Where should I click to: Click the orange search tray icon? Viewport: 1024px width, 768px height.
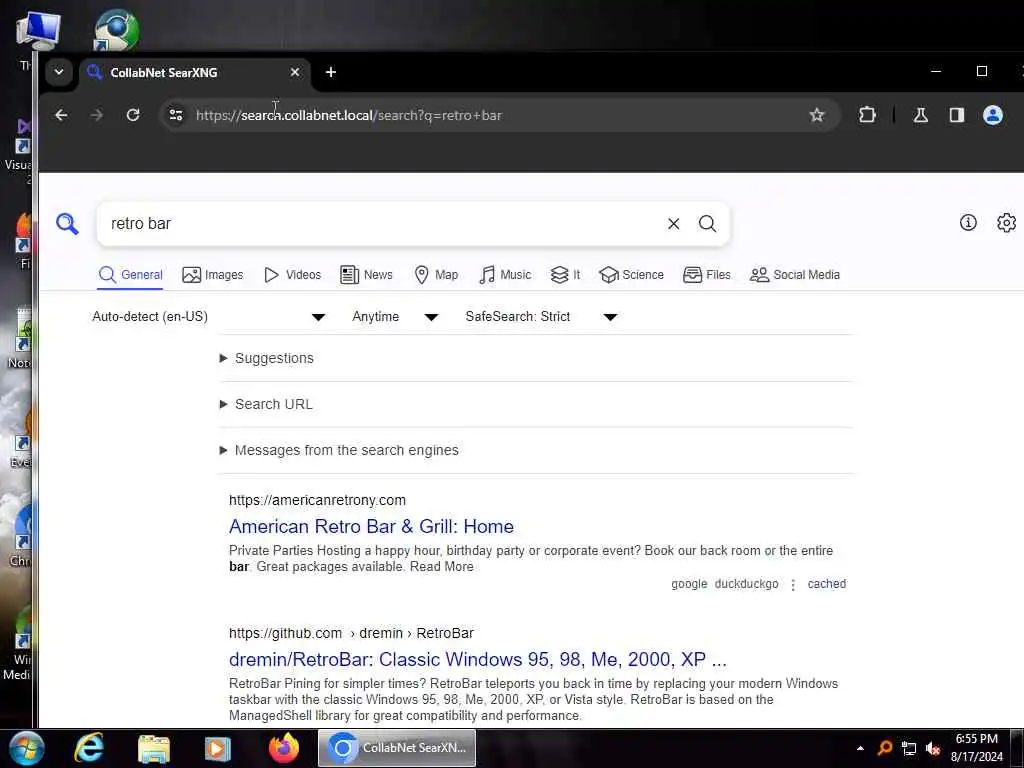885,747
